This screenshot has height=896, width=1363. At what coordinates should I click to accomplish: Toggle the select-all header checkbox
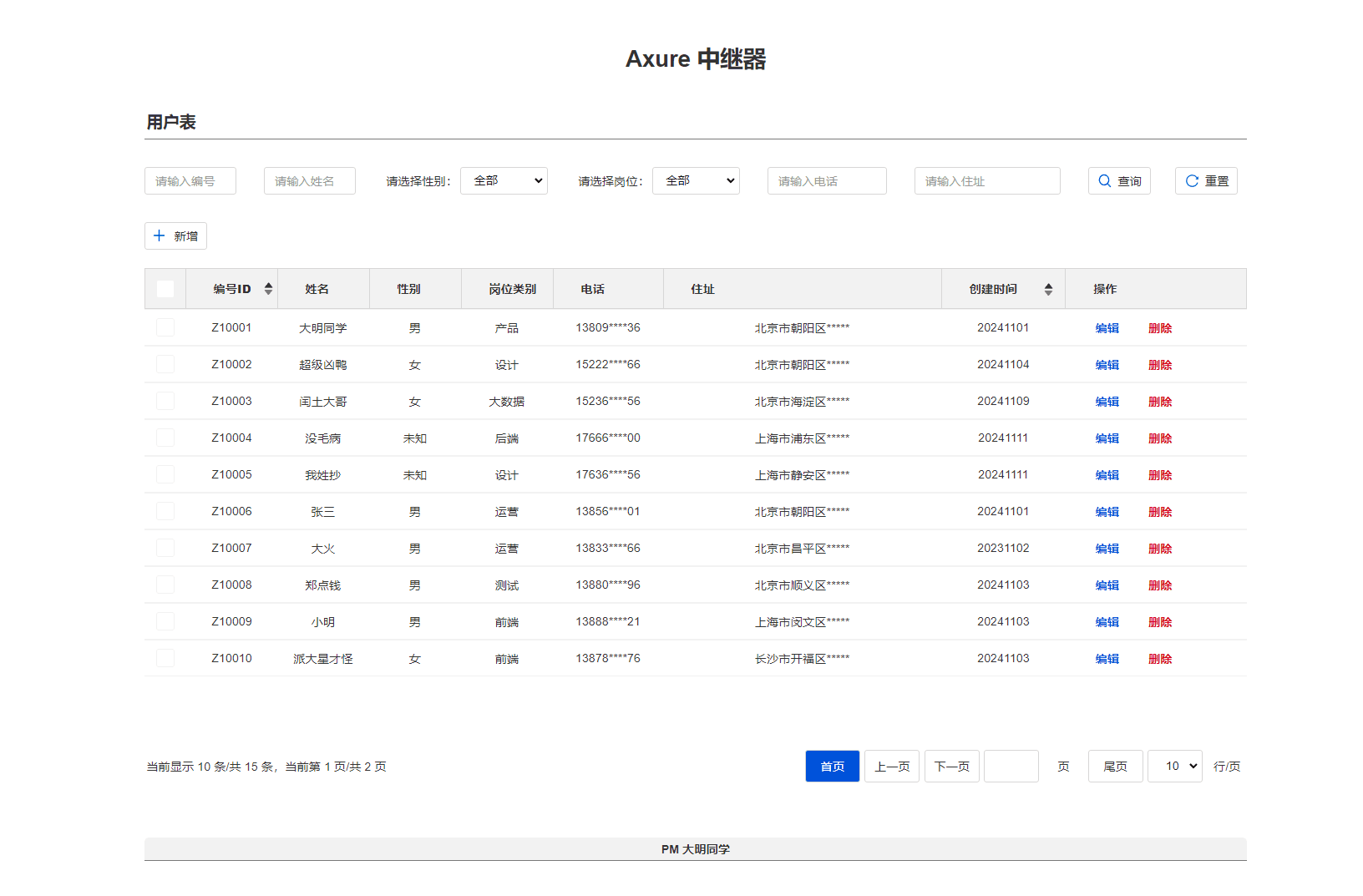tap(165, 289)
